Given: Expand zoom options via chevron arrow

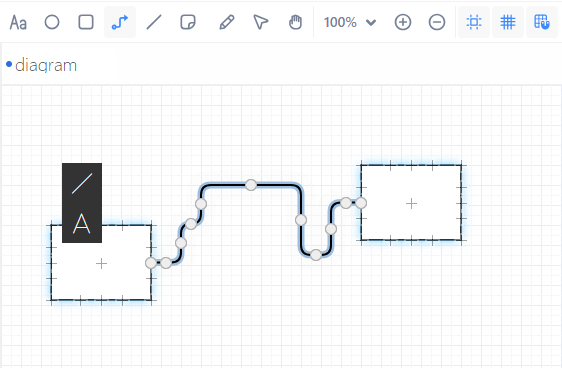Looking at the screenshot, I should click(371, 23).
